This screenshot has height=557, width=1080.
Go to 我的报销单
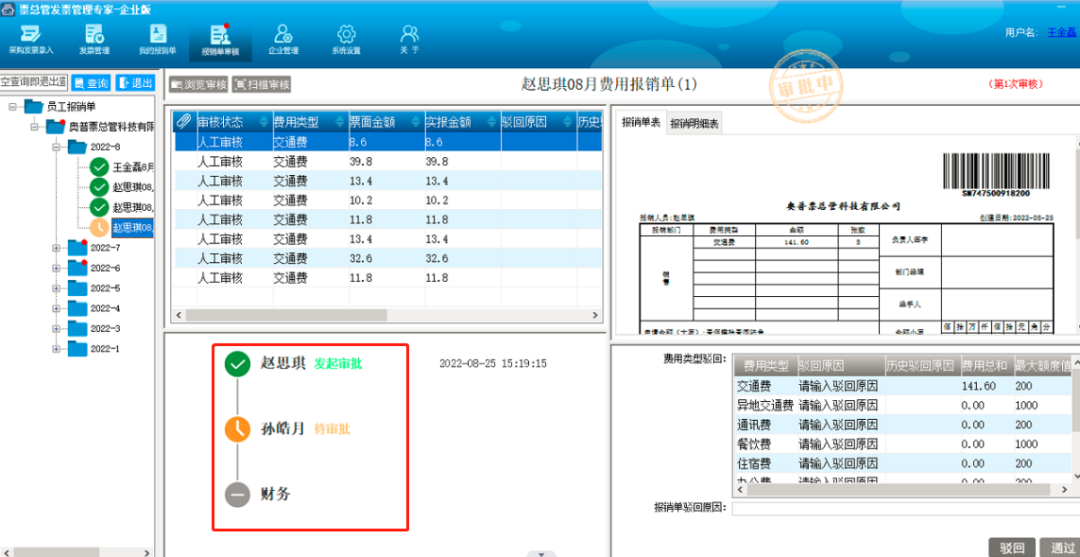[x=157, y=38]
